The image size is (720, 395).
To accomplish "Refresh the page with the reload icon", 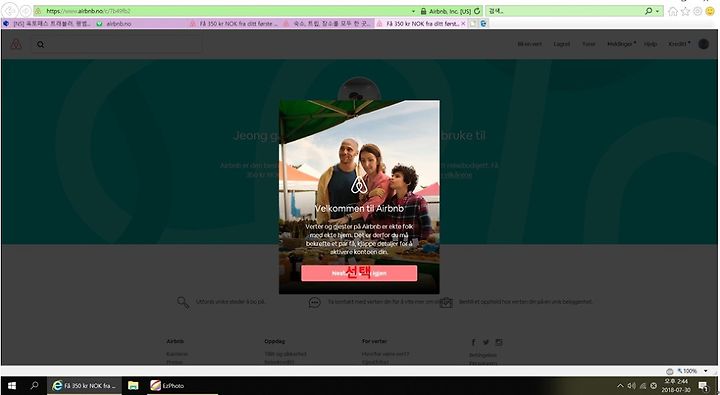I will click(477, 11).
